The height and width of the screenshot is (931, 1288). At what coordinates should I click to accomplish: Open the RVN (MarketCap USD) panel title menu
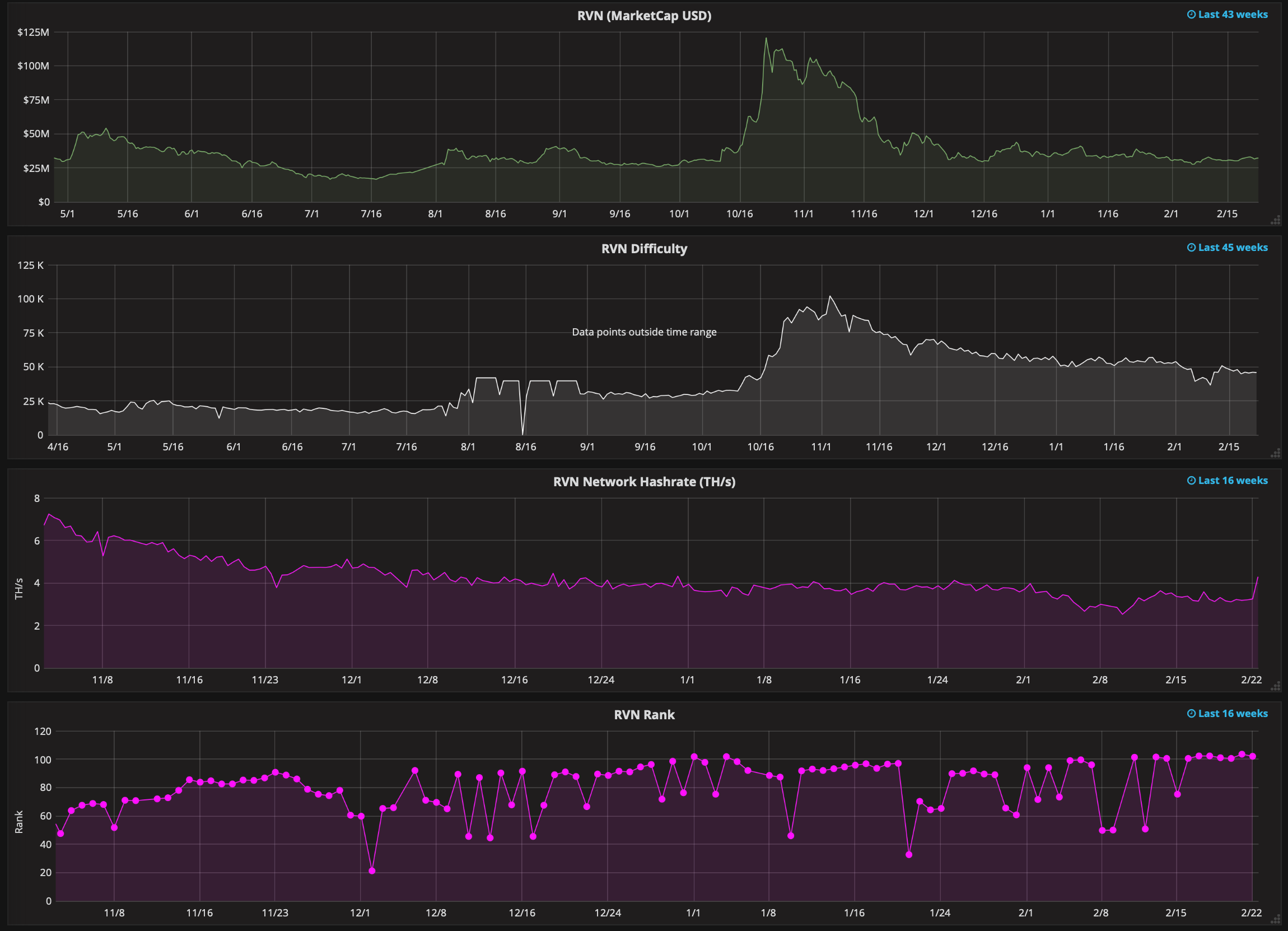click(x=644, y=16)
